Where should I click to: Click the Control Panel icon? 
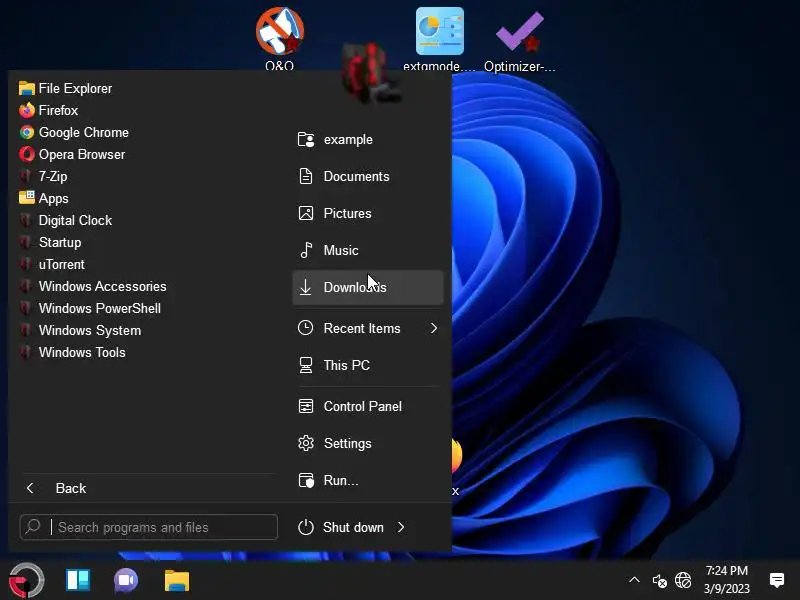[x=306, y=406]
